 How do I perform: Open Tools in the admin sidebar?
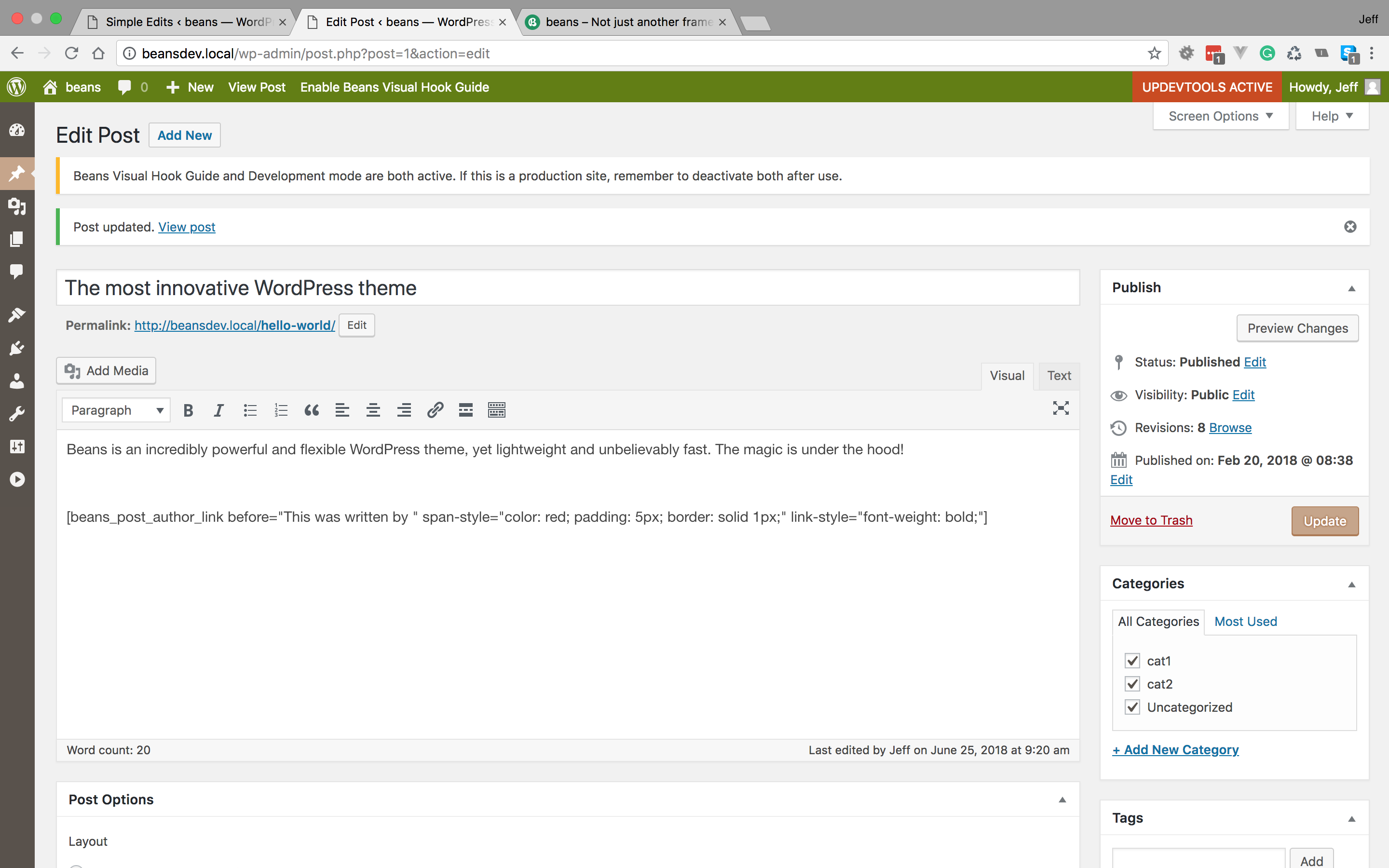tap(17, 413)
